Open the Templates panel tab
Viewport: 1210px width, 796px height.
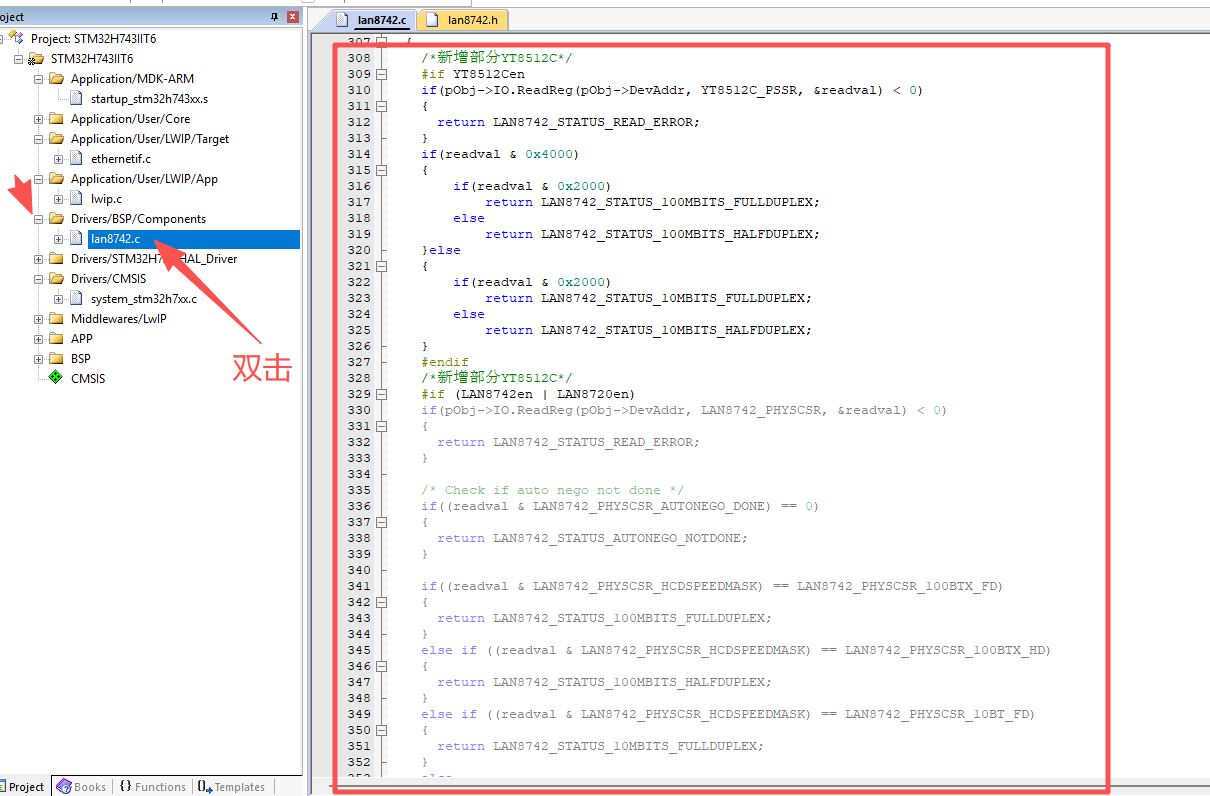click(x=231, y=787)
